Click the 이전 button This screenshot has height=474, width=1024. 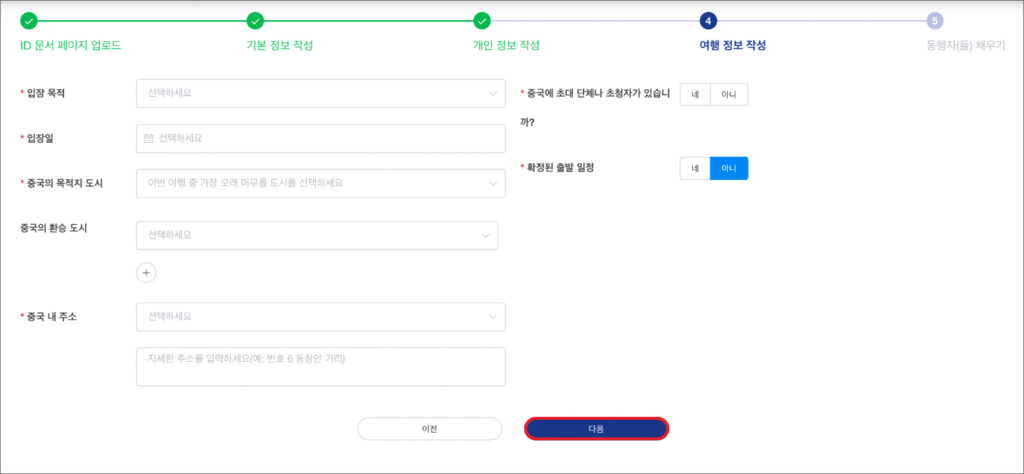click(x=429, y=428)
